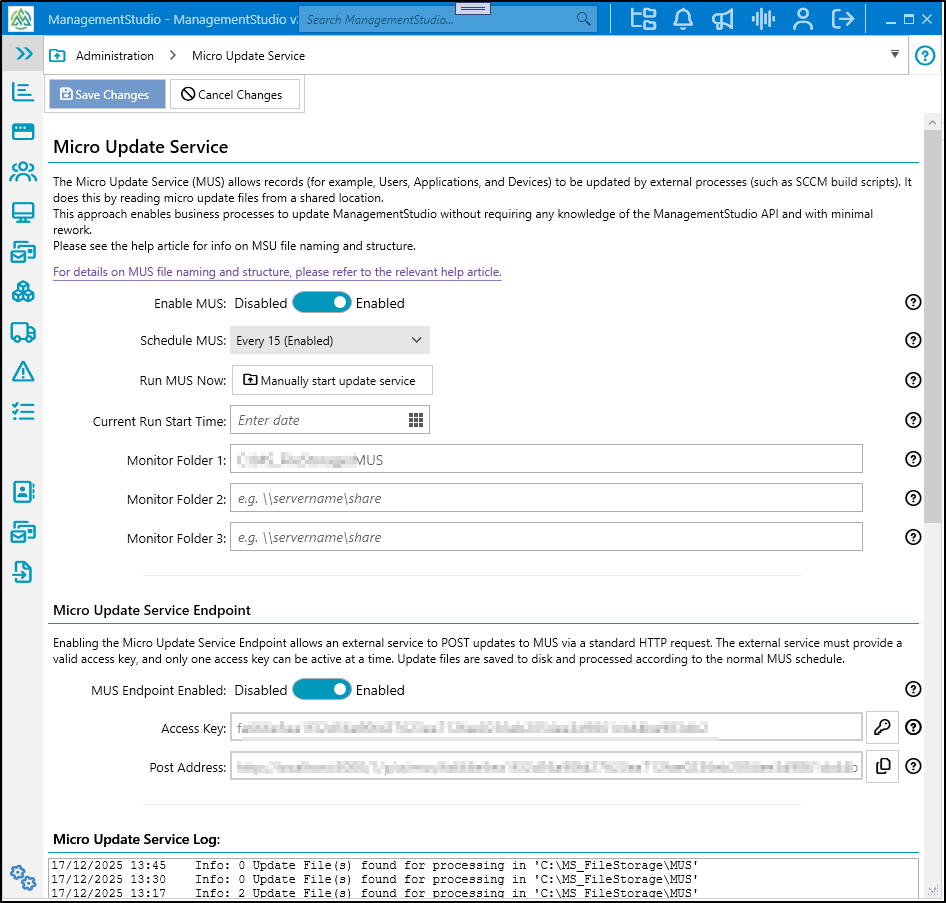Image resolution: width=946 pixels, height=903 pixels.
Task: Show help for Enable MUS row
Action: point(913,302)
